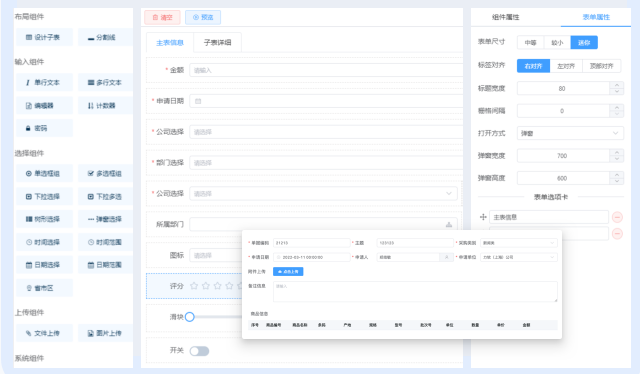Click the 单据编码 field in popup
This screenshot has height=374, width=640.
tap(311, 243)
